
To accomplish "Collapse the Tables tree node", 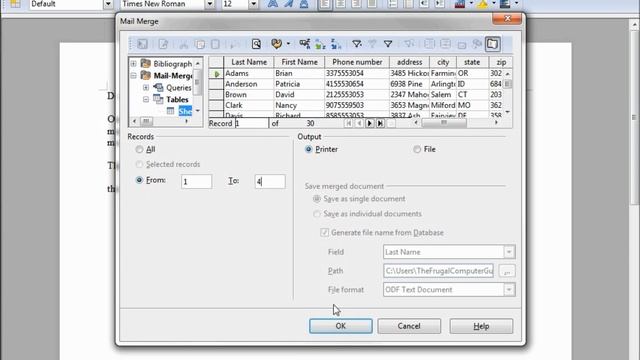I will (146, 99).
